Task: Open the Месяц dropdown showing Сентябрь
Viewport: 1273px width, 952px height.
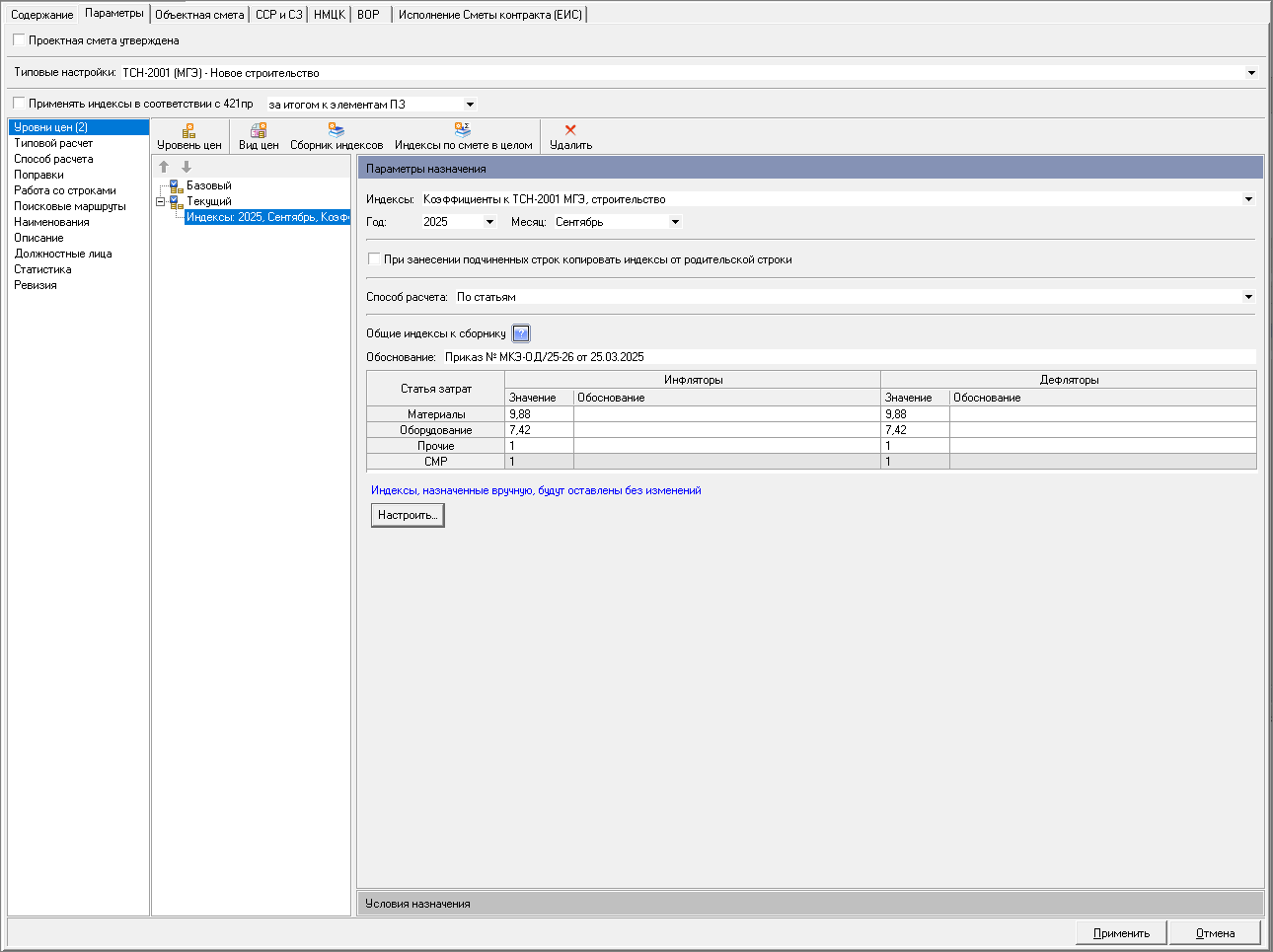Action: point(675,222)
